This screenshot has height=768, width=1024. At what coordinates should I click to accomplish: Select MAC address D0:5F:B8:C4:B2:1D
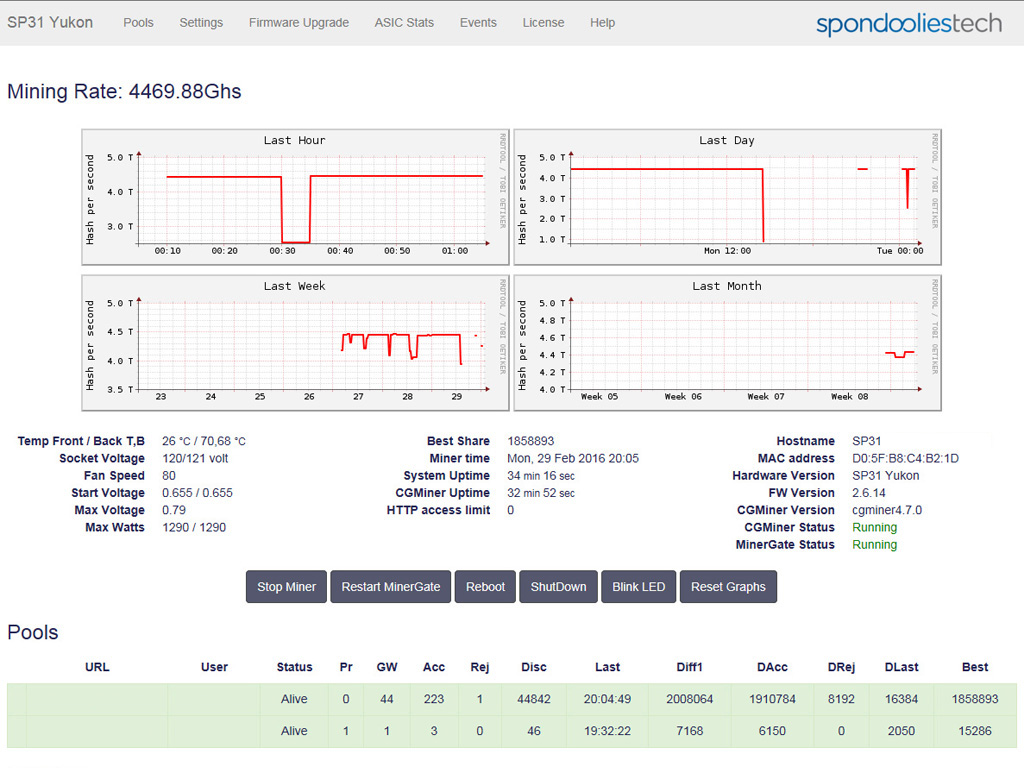pyautogui.click(x=905, y=458)
